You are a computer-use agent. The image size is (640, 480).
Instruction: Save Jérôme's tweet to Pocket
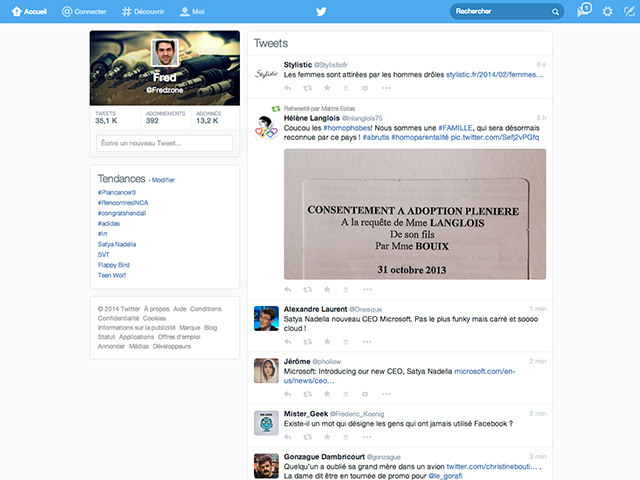365,394
